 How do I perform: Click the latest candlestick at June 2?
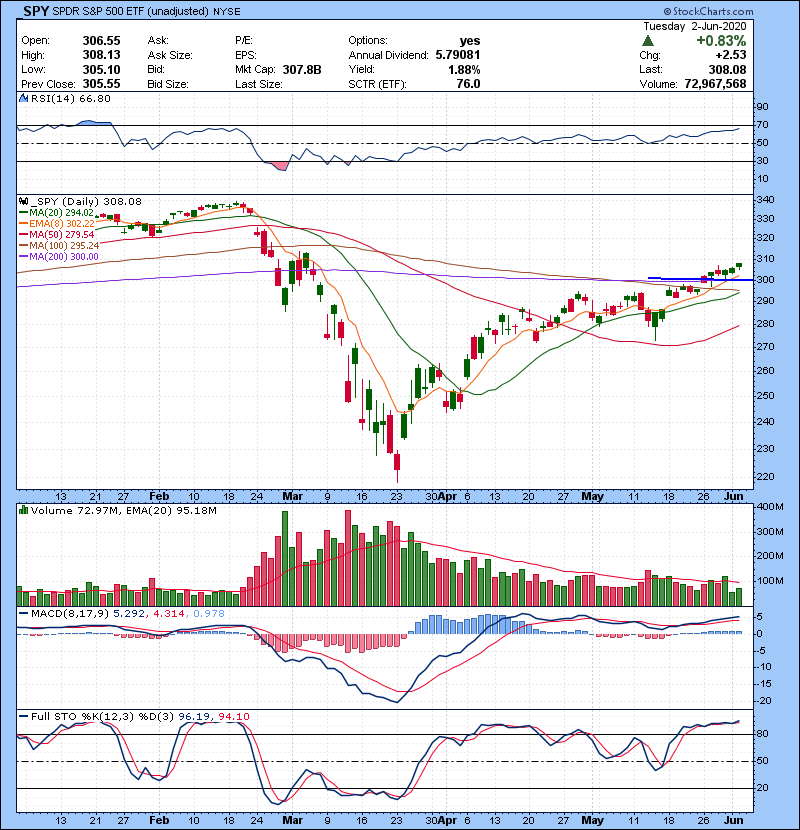[739, 265]
